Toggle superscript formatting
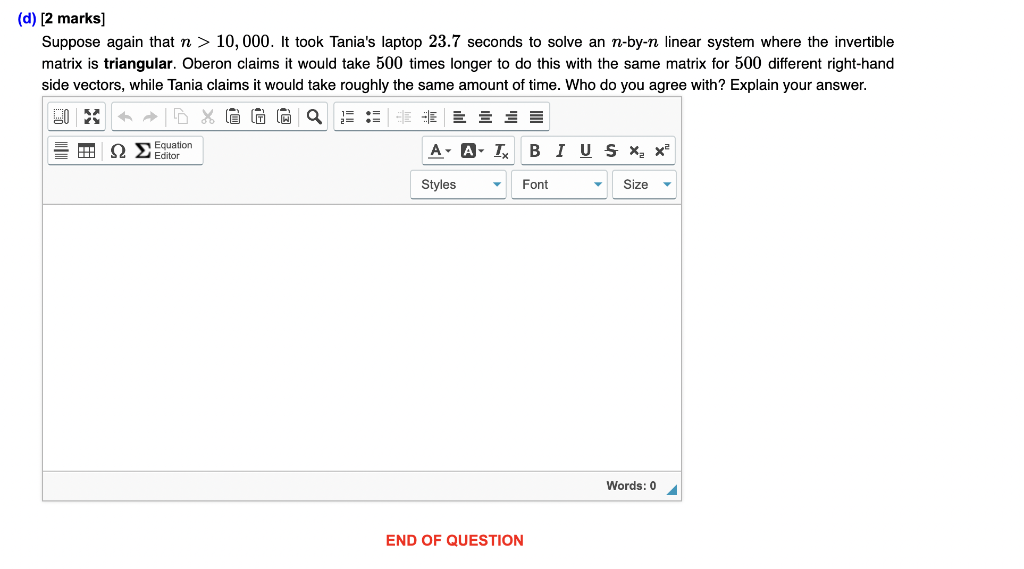The height and width of the screenshot is (569, 1024). click(x=662, y=151)
